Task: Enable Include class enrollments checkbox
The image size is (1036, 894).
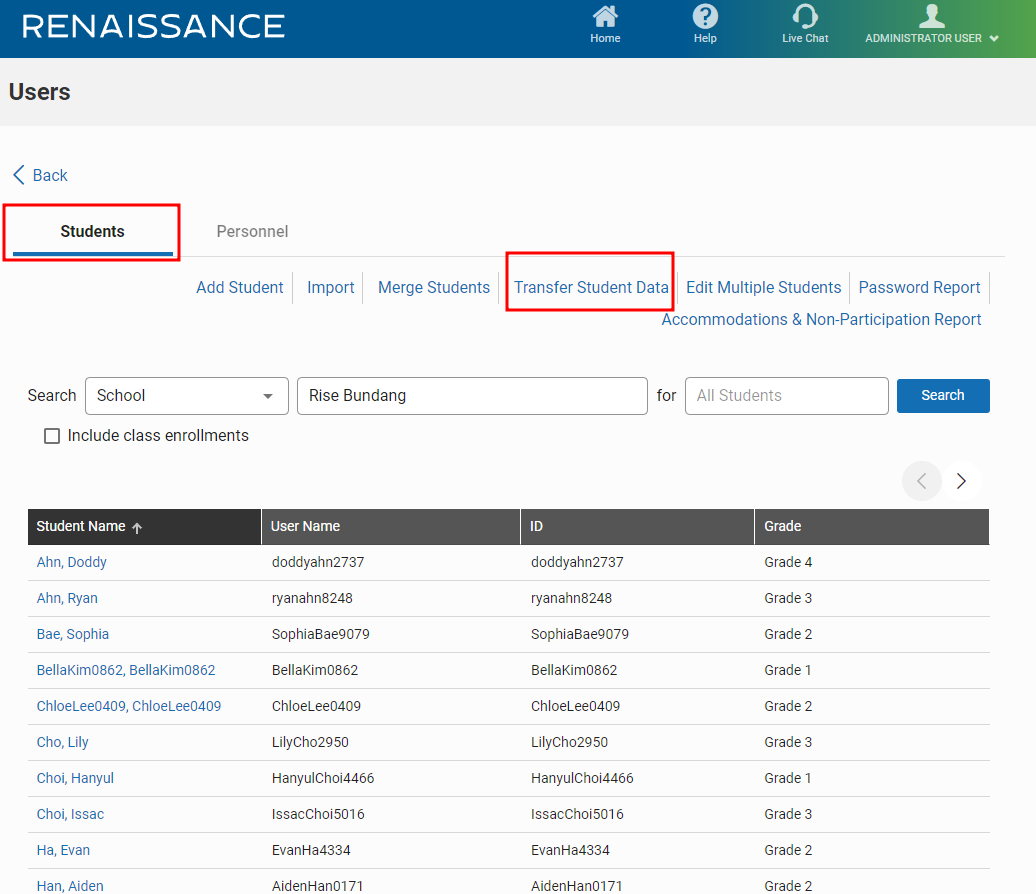Action: [52, 436]
